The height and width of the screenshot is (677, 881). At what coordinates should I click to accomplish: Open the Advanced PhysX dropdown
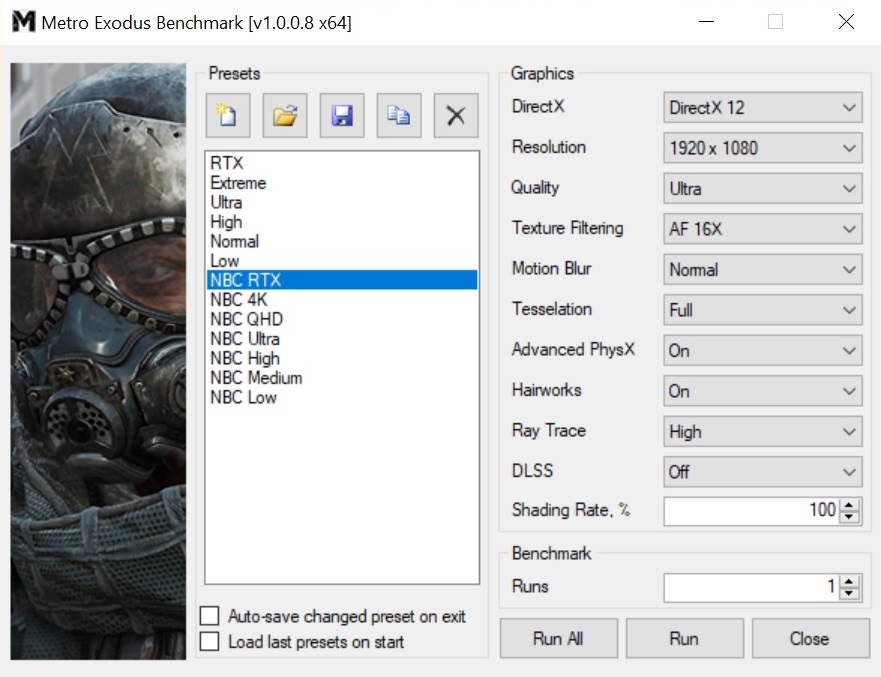[762, 351]
